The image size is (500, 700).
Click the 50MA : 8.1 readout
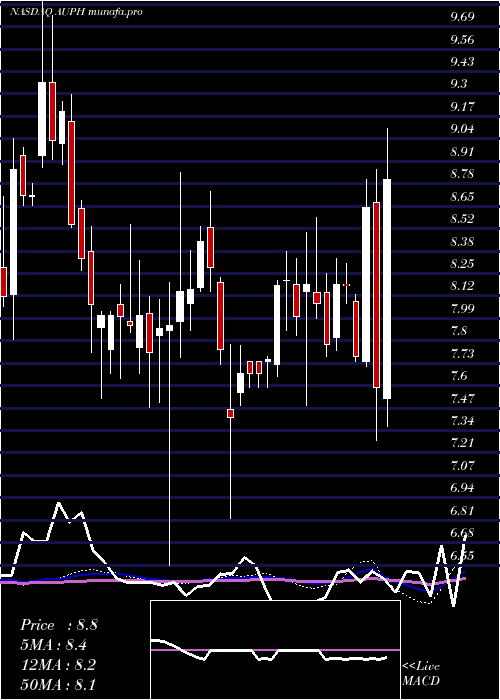[58, 684]
